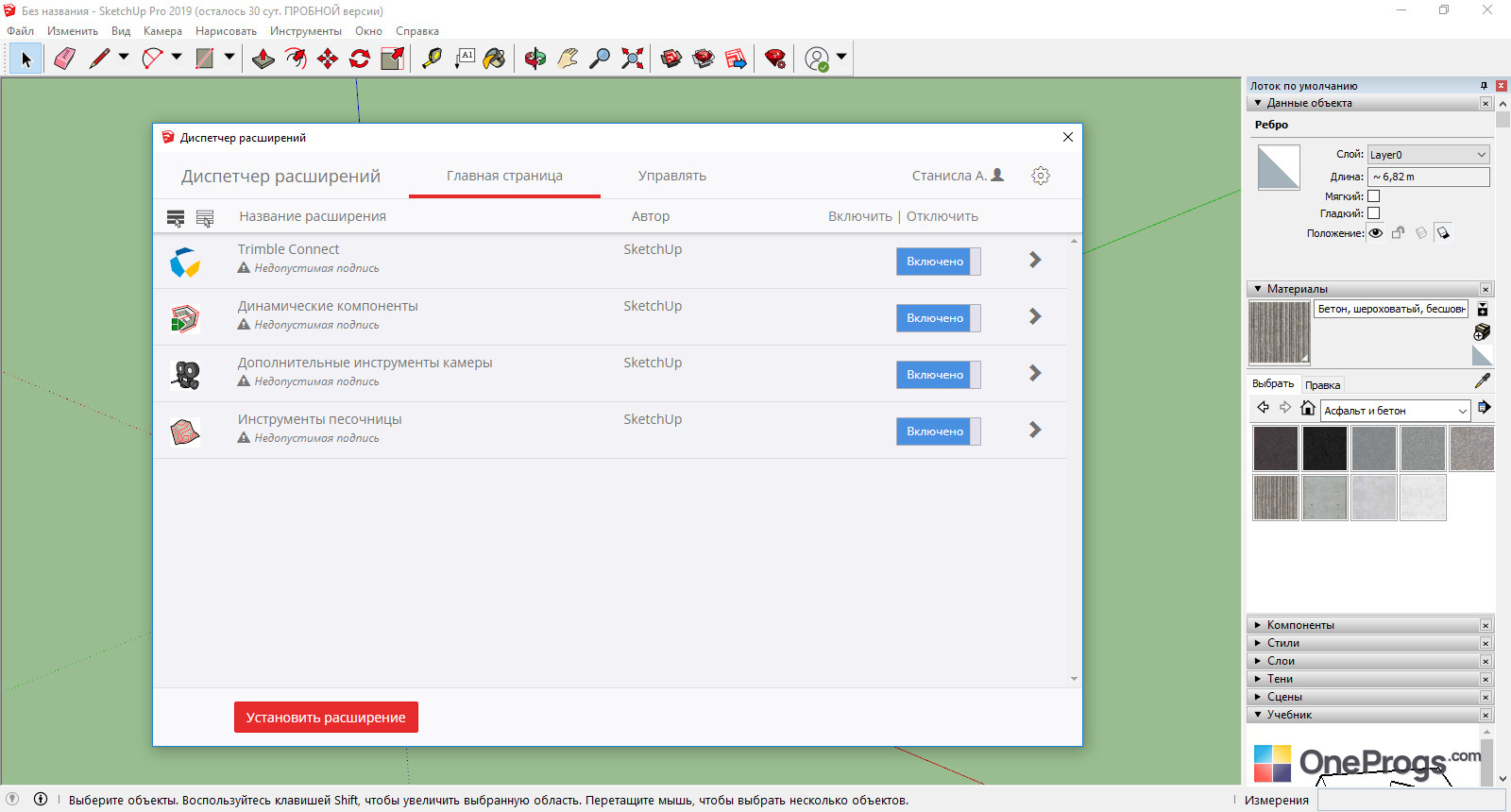Open the Слой Layer0 dropdown
This screenshot has width=1511, height=812.
(1429, 155)
